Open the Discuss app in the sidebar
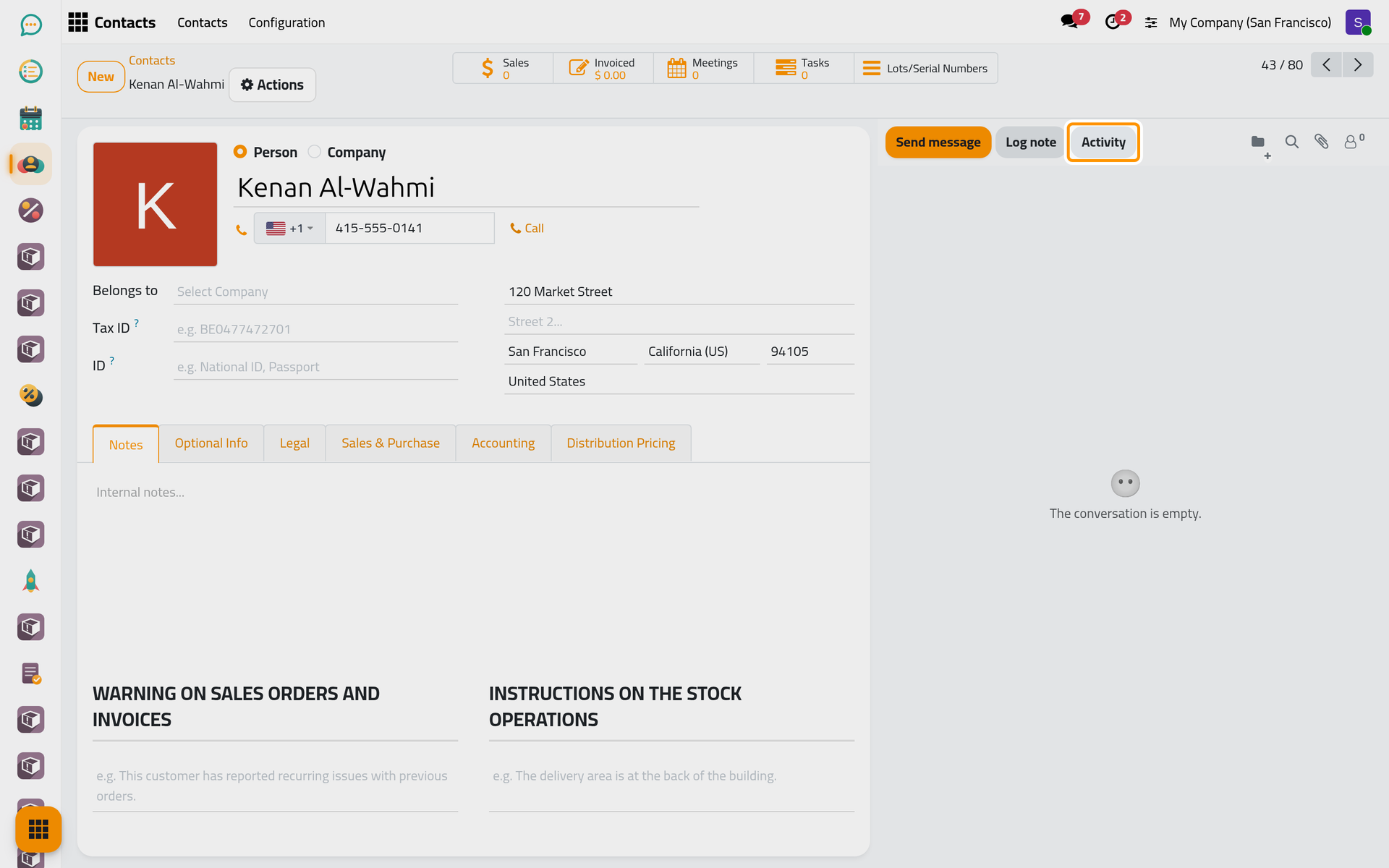This screenshot has width=1389, height=868. click(30, 25)
